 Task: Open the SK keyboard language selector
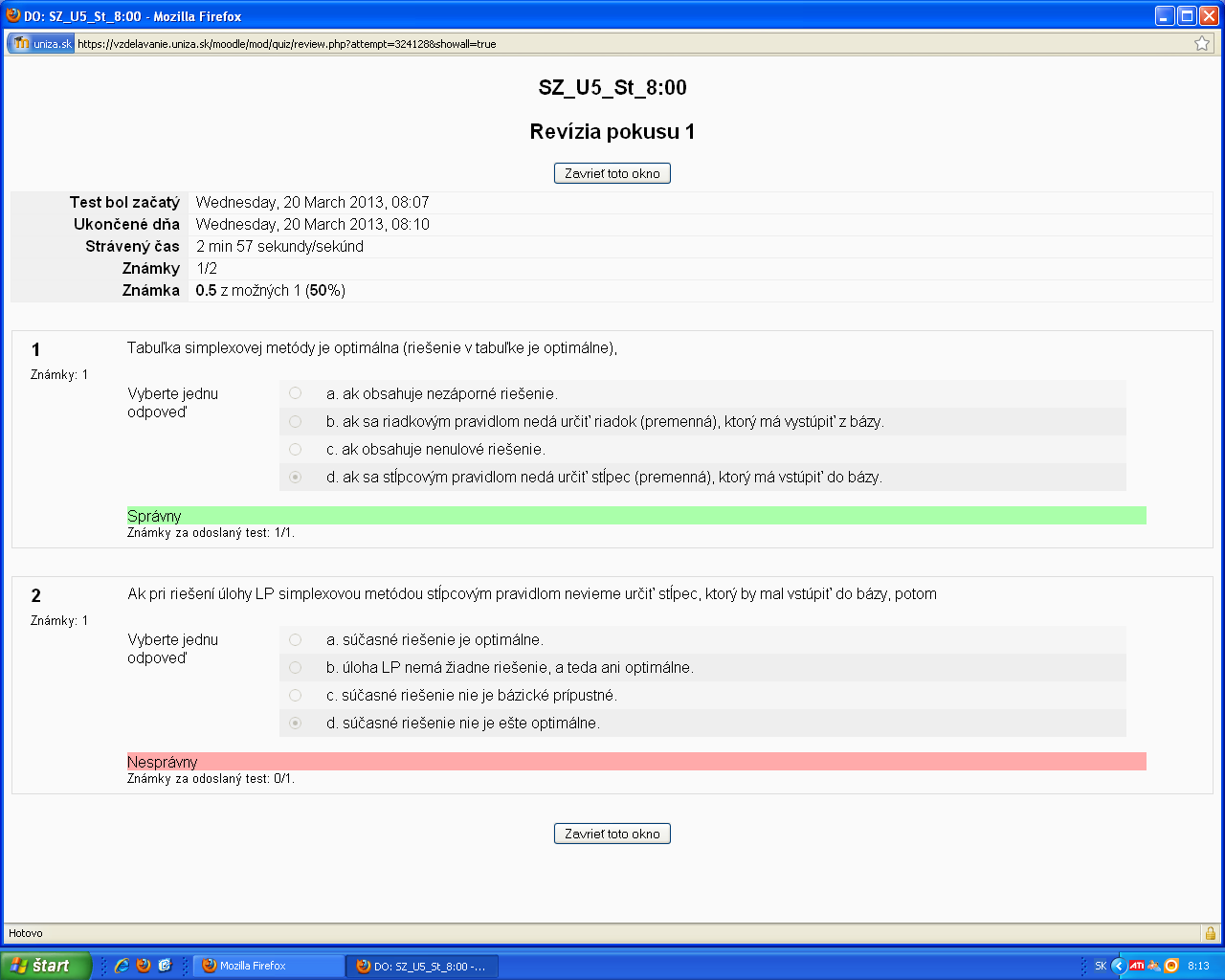1101,966
